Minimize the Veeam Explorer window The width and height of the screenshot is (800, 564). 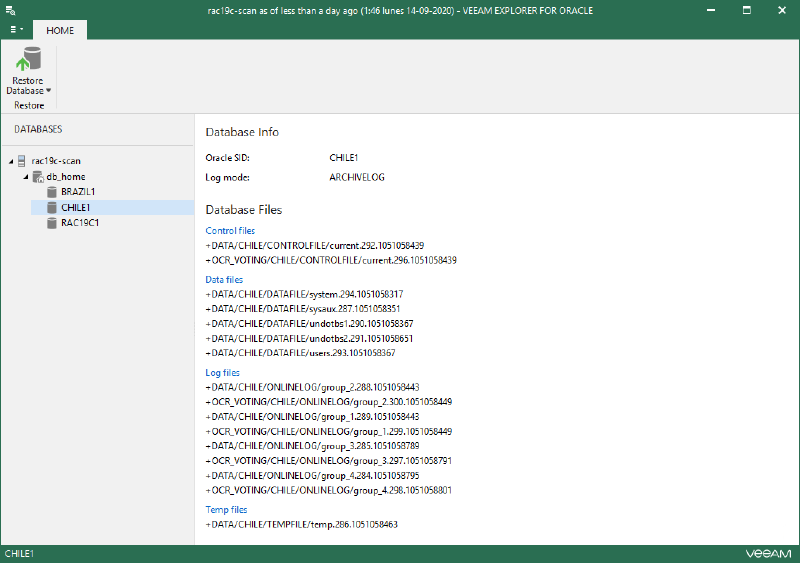point(710,10)
